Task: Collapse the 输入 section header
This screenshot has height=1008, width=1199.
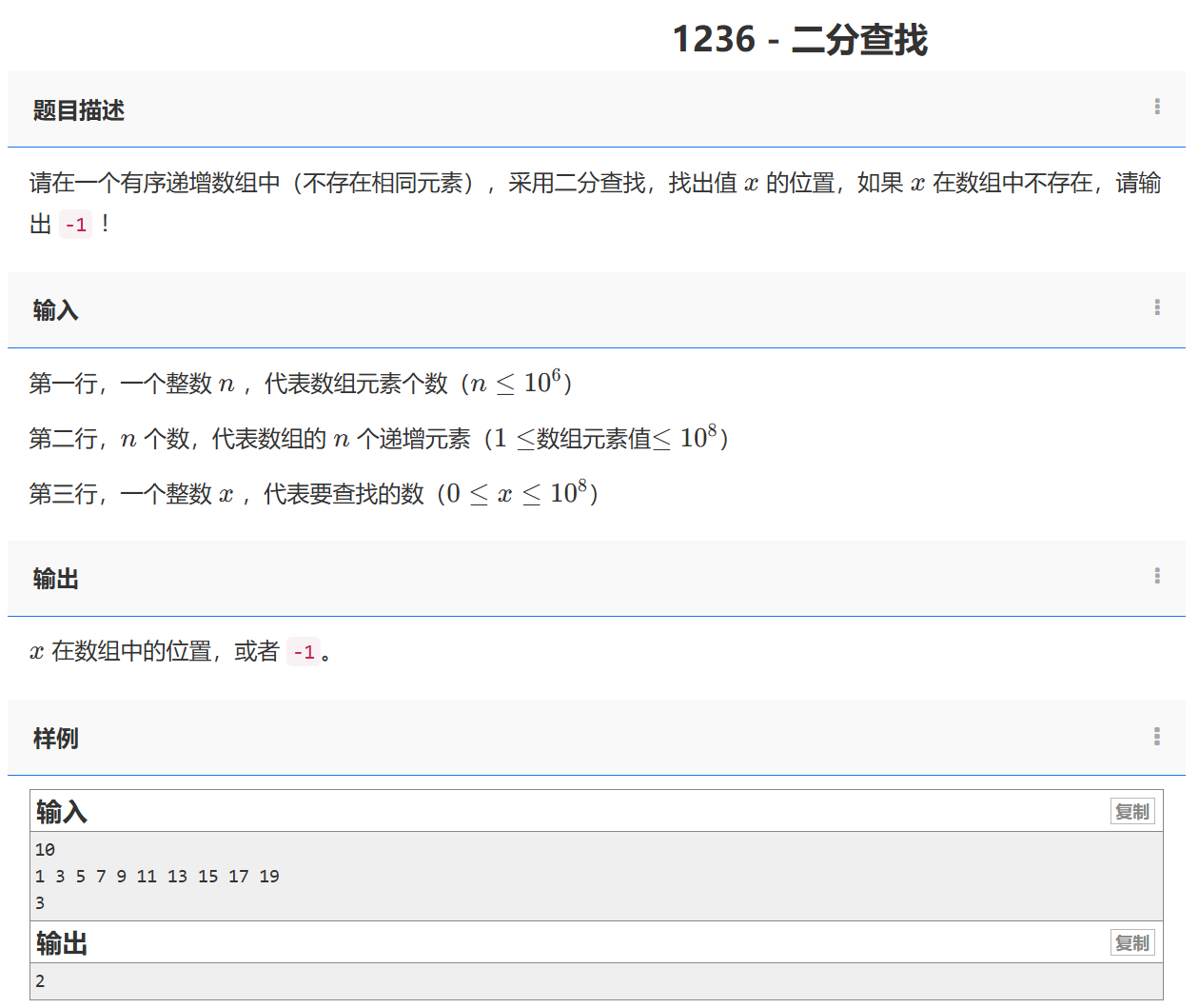Action: point(54,310)
